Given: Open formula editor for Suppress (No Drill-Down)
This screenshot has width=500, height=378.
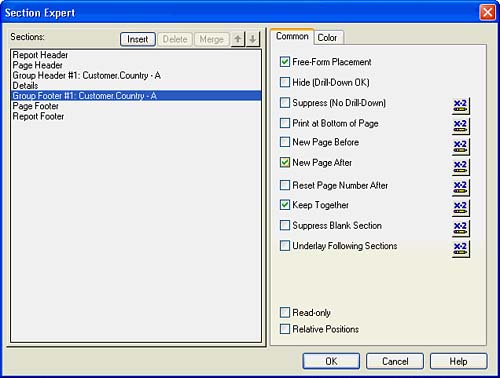Looking at the screenshot, I should [x=461, y=106].
